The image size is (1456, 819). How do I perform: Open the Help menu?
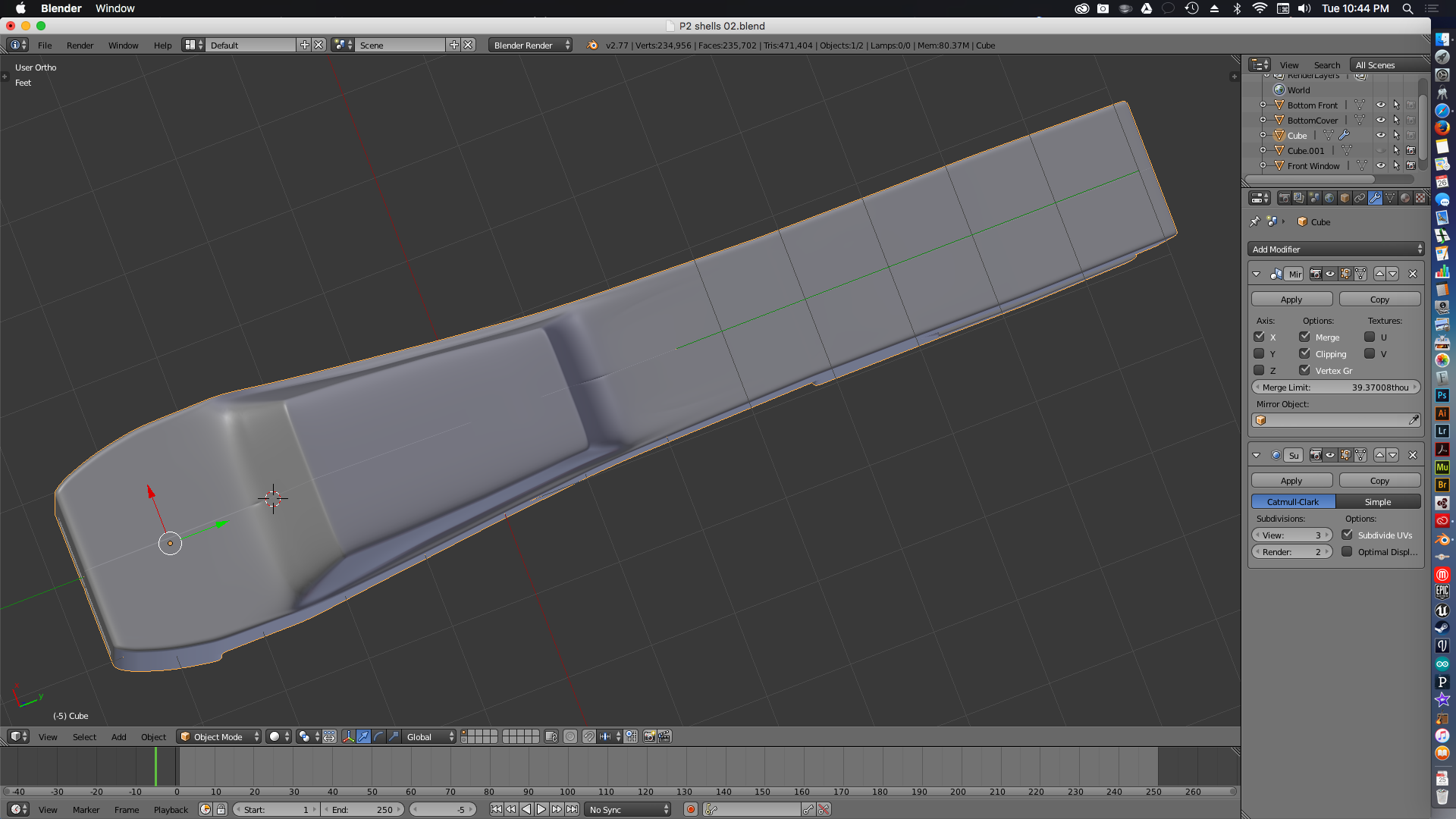click(x=162, y=45)
